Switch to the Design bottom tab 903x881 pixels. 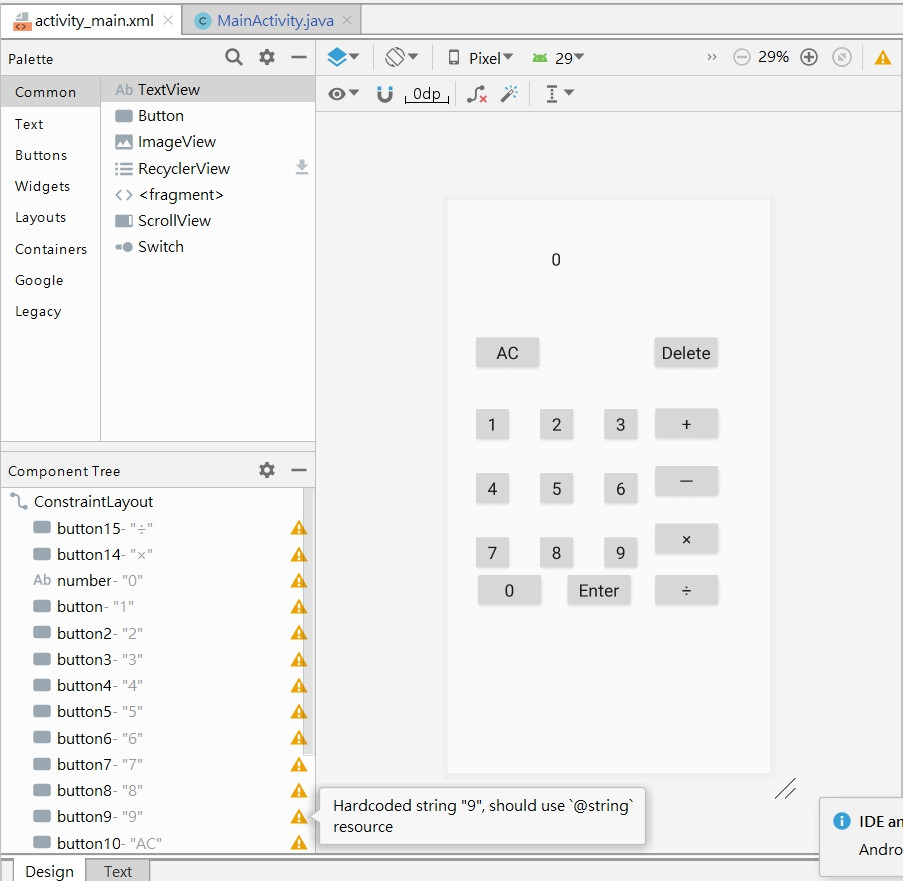pyautogui.click(x=50, y=871)
